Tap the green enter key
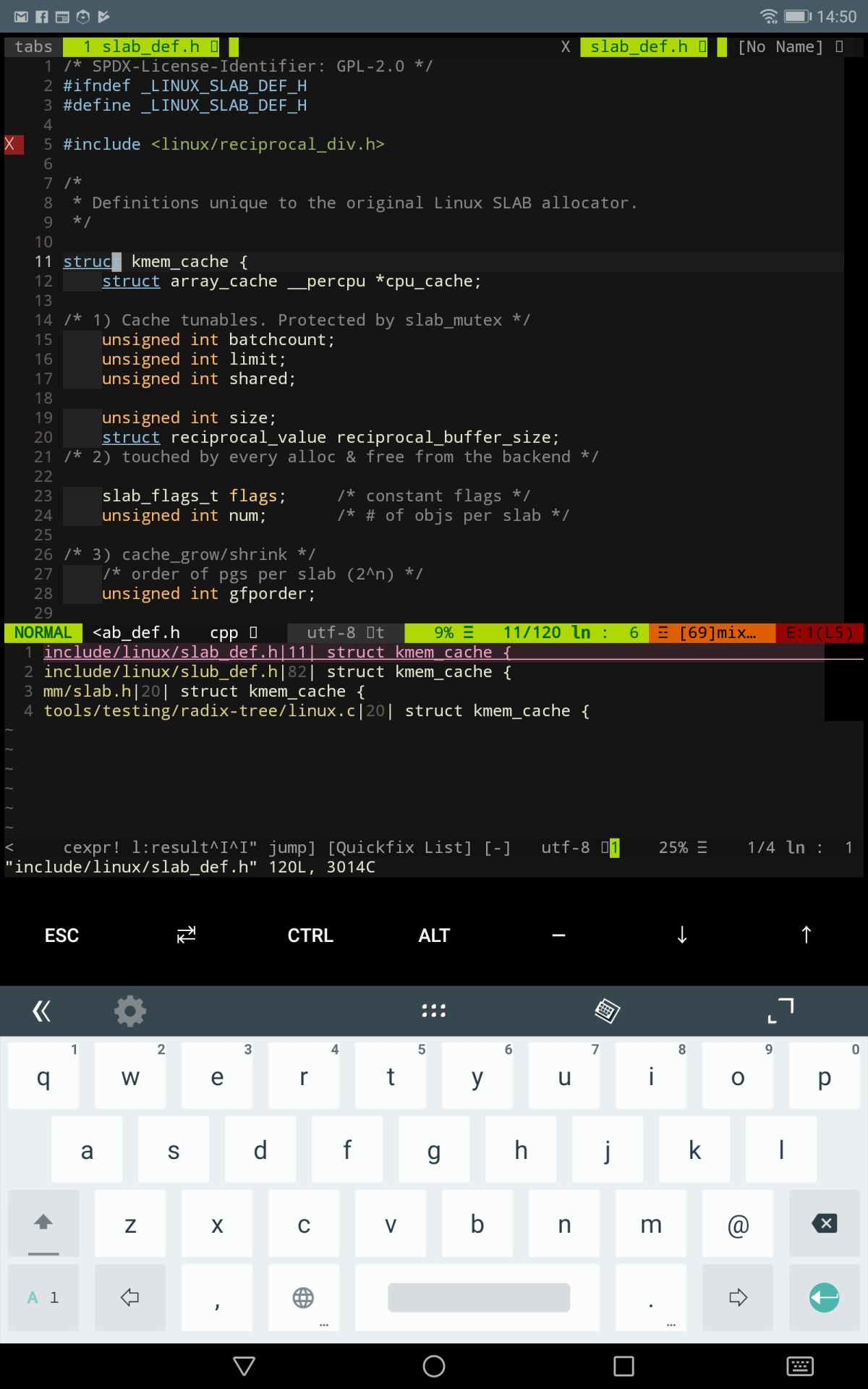Viewport: 868px width, 1389px height. pos(824,1297)
